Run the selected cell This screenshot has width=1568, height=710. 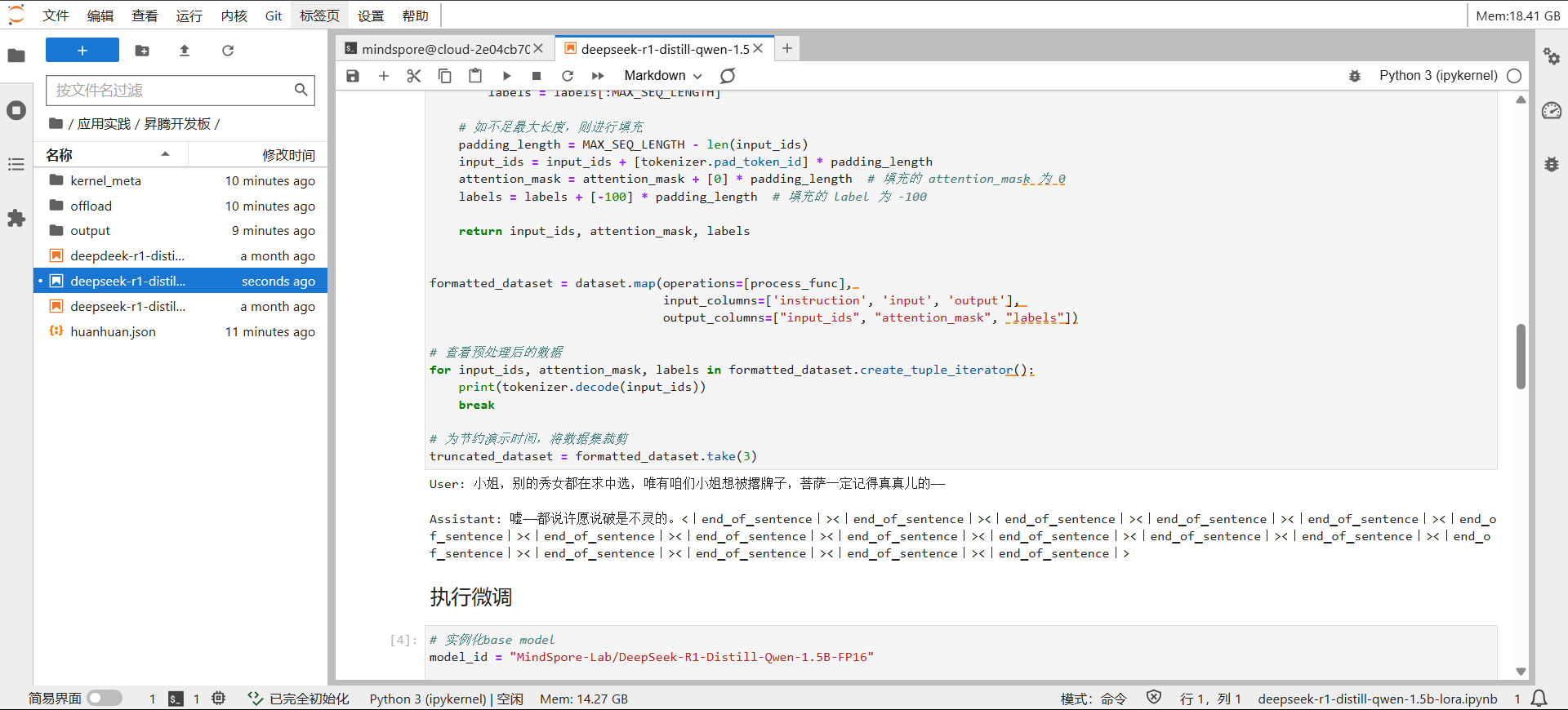(x=506, y=76)
